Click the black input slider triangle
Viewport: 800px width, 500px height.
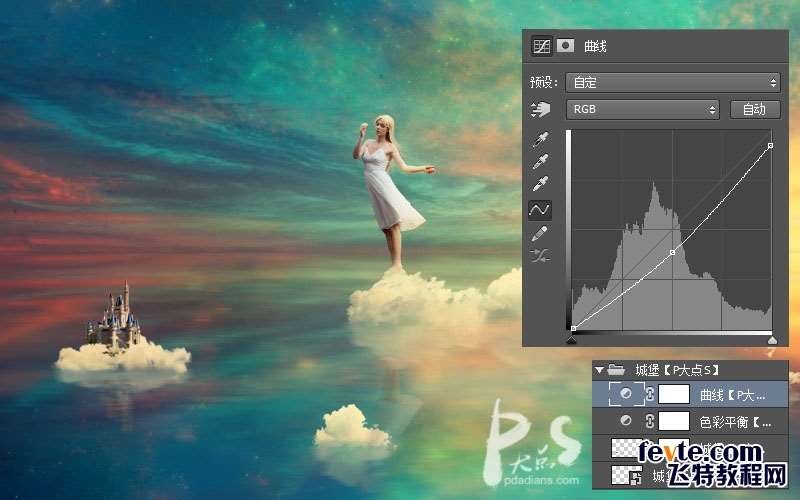pos(572,340)
